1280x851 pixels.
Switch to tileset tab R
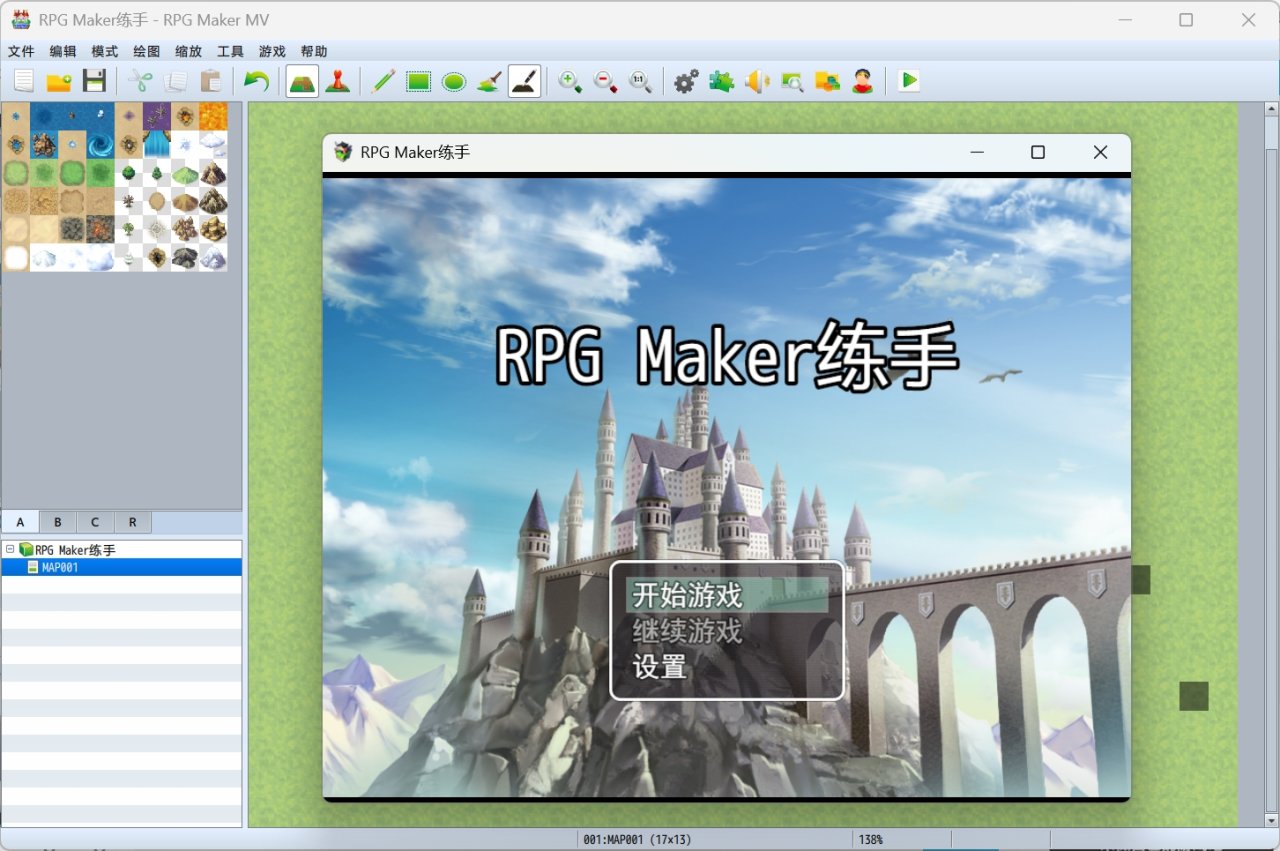[x=133, y=522]
